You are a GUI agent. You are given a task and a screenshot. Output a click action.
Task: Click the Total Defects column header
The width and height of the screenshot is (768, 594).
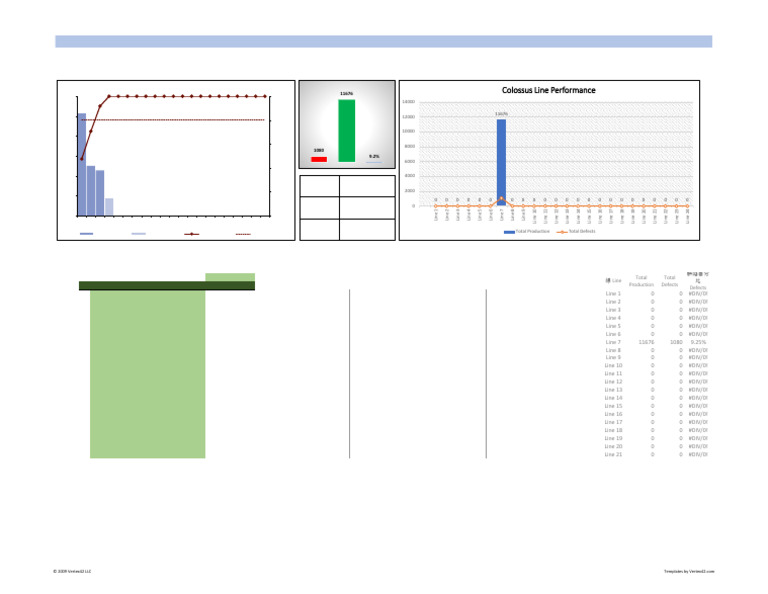tap(670, 281)
